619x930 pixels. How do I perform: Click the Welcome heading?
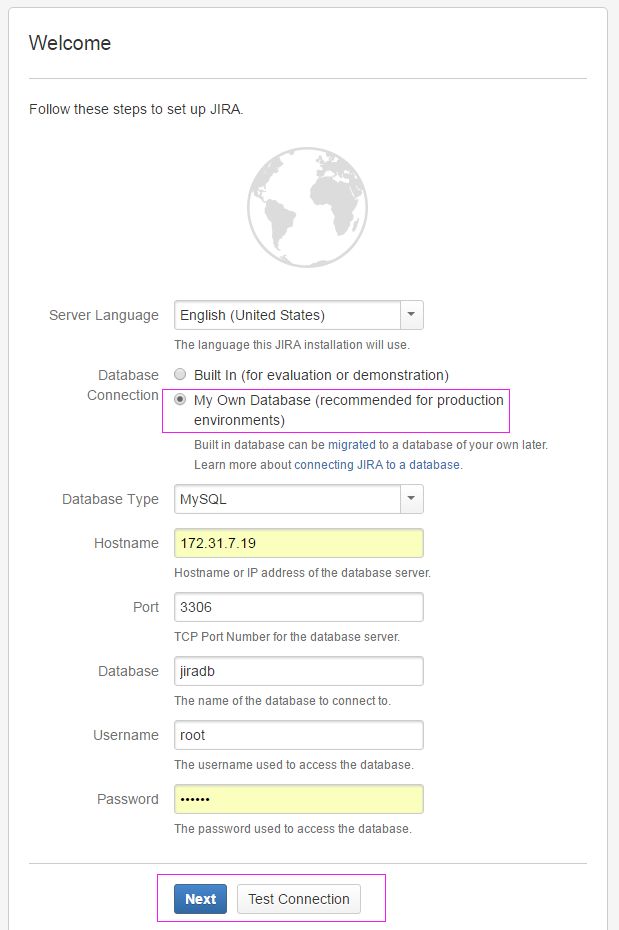(x=70, y=43)
